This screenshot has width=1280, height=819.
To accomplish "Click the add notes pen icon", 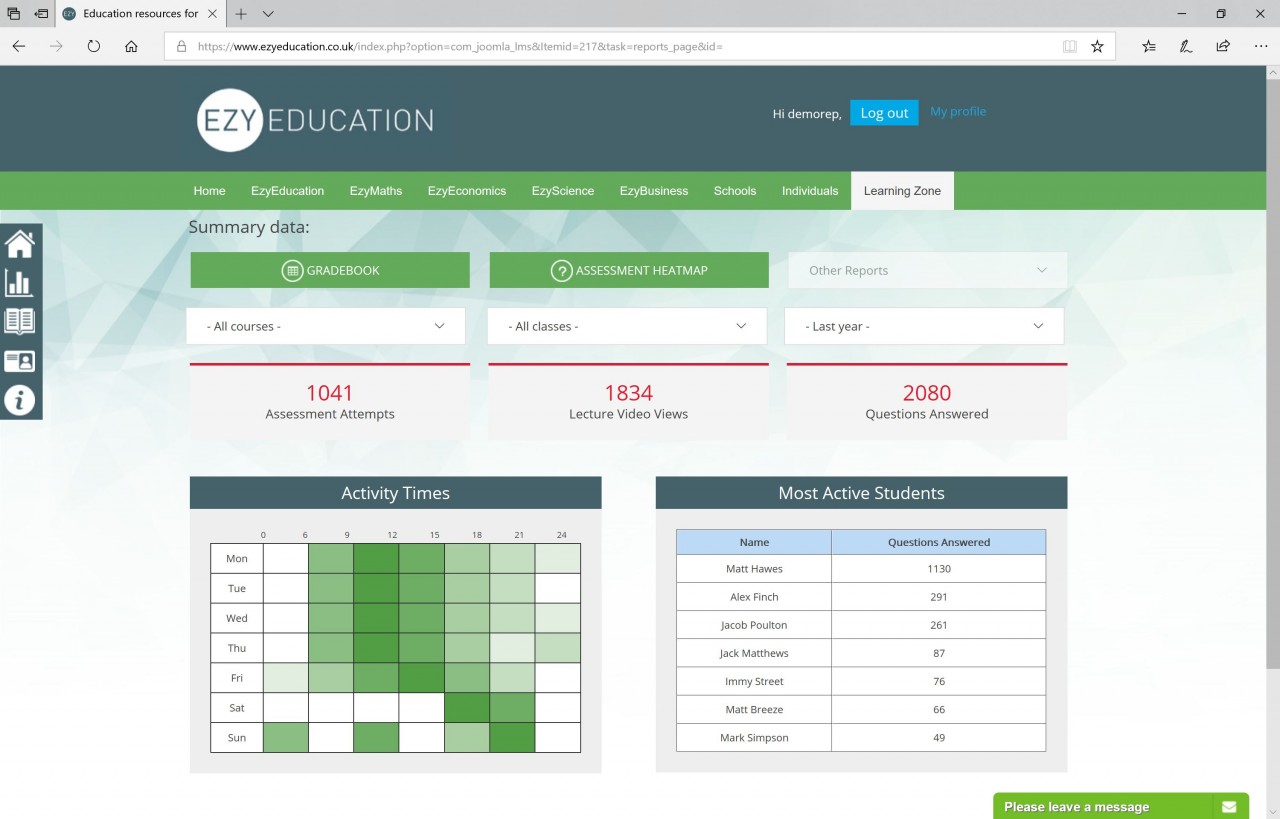I will 1186,46.
